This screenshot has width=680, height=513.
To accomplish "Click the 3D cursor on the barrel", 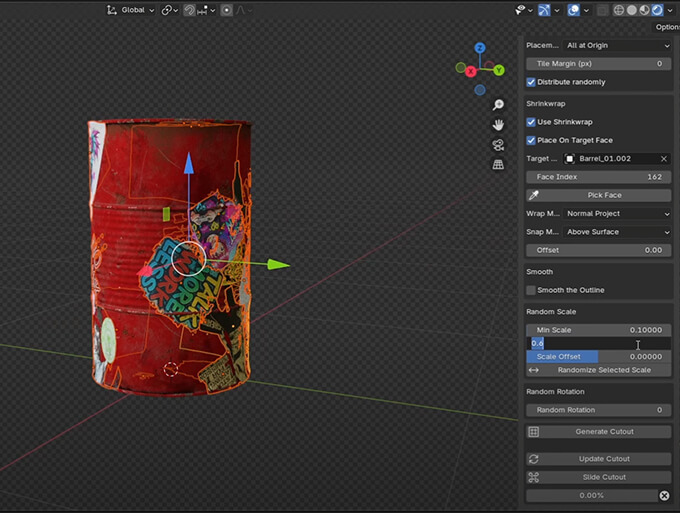I will coord(171,369).
